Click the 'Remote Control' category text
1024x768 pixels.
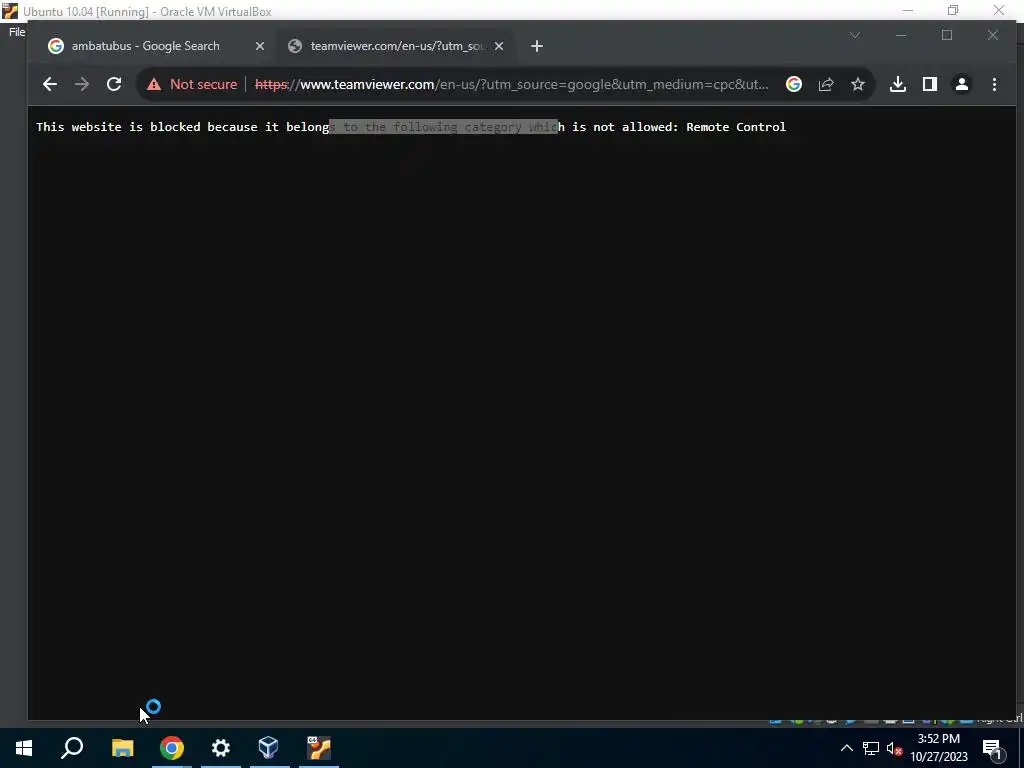click(736, 127)
